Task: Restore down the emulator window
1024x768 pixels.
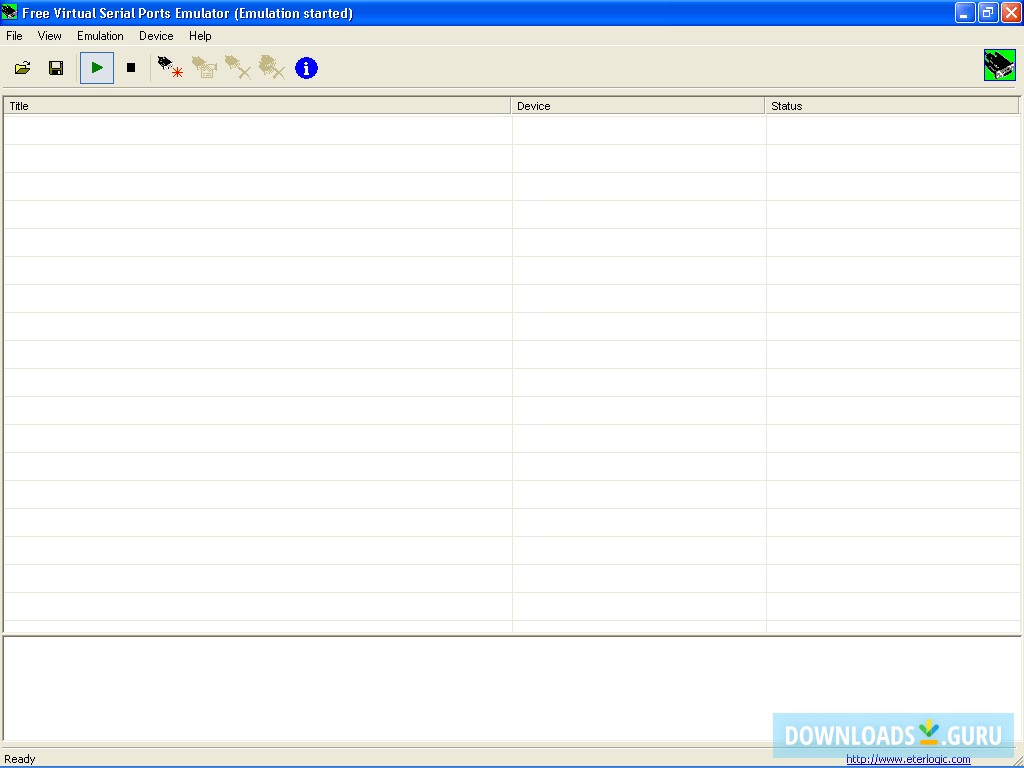Action: (x=988, y=12)
